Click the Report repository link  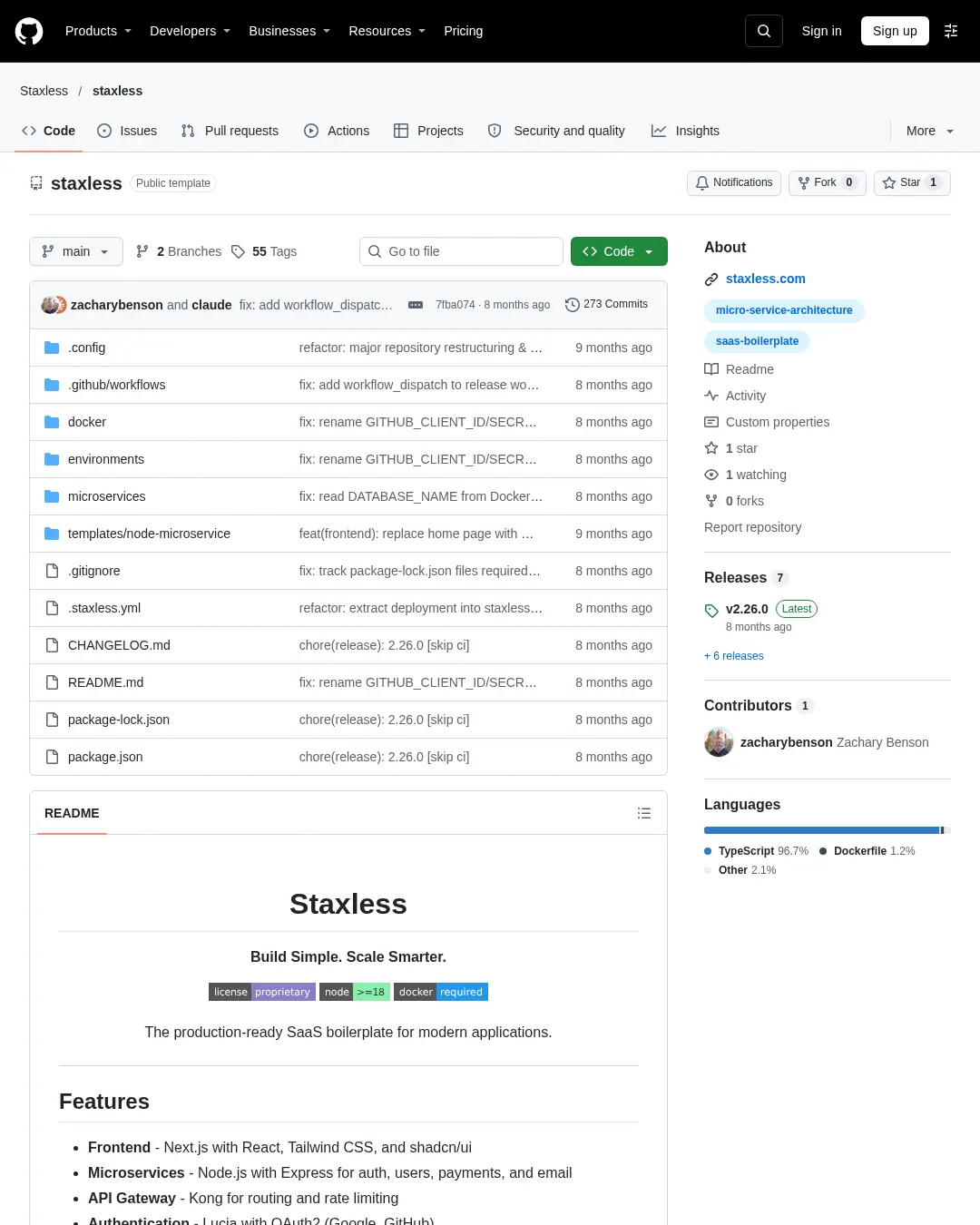[x=753, y=527]
